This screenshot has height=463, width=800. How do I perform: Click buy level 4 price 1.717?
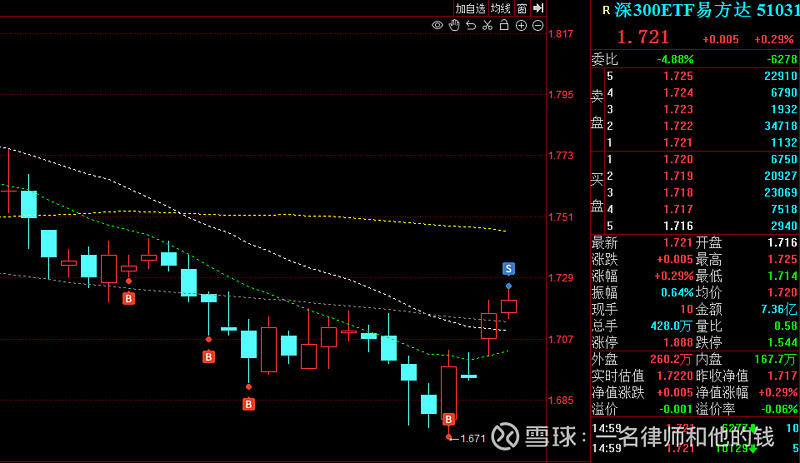point(678,209)
